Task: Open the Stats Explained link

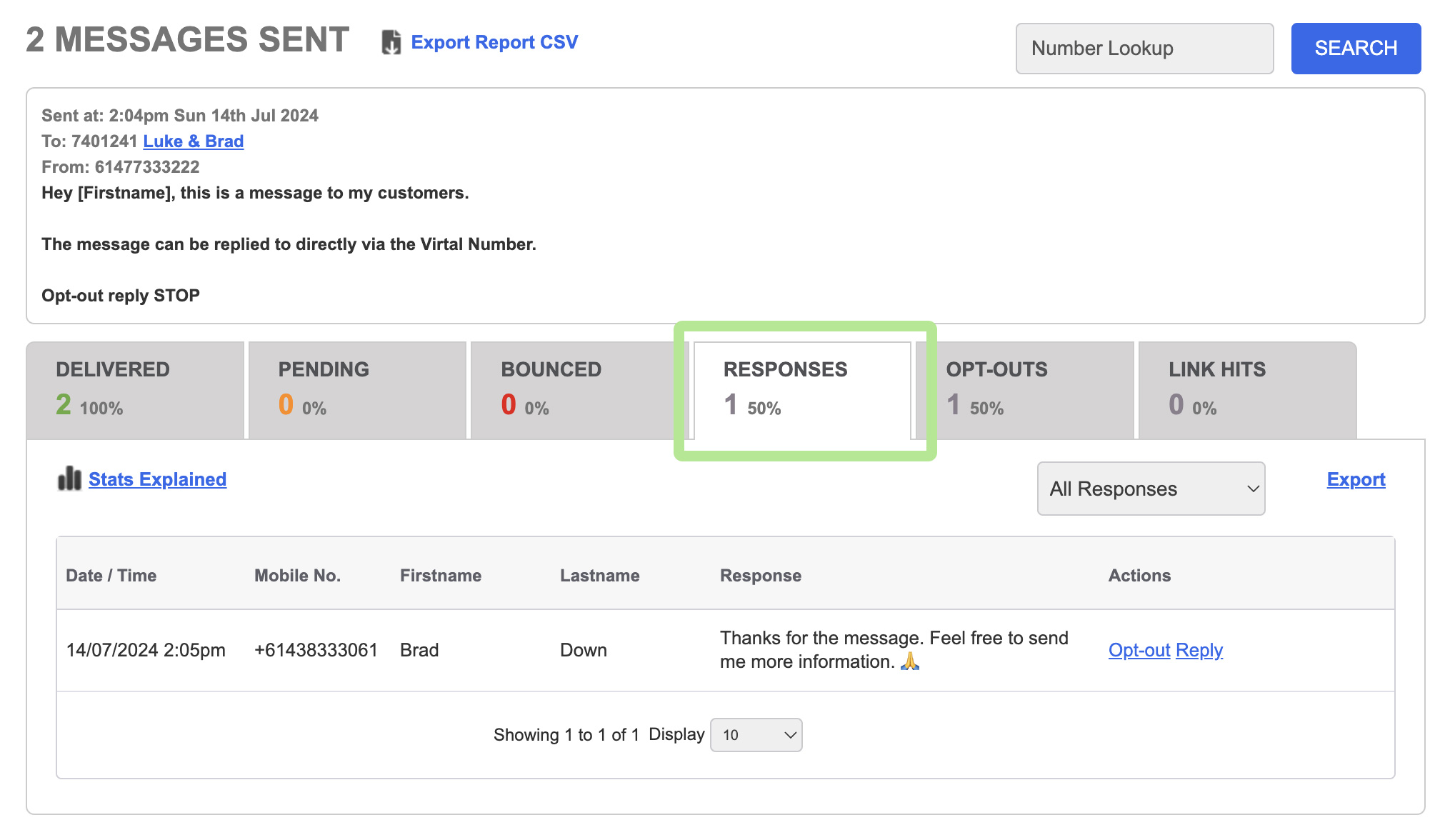Action: tap(157, 479)
